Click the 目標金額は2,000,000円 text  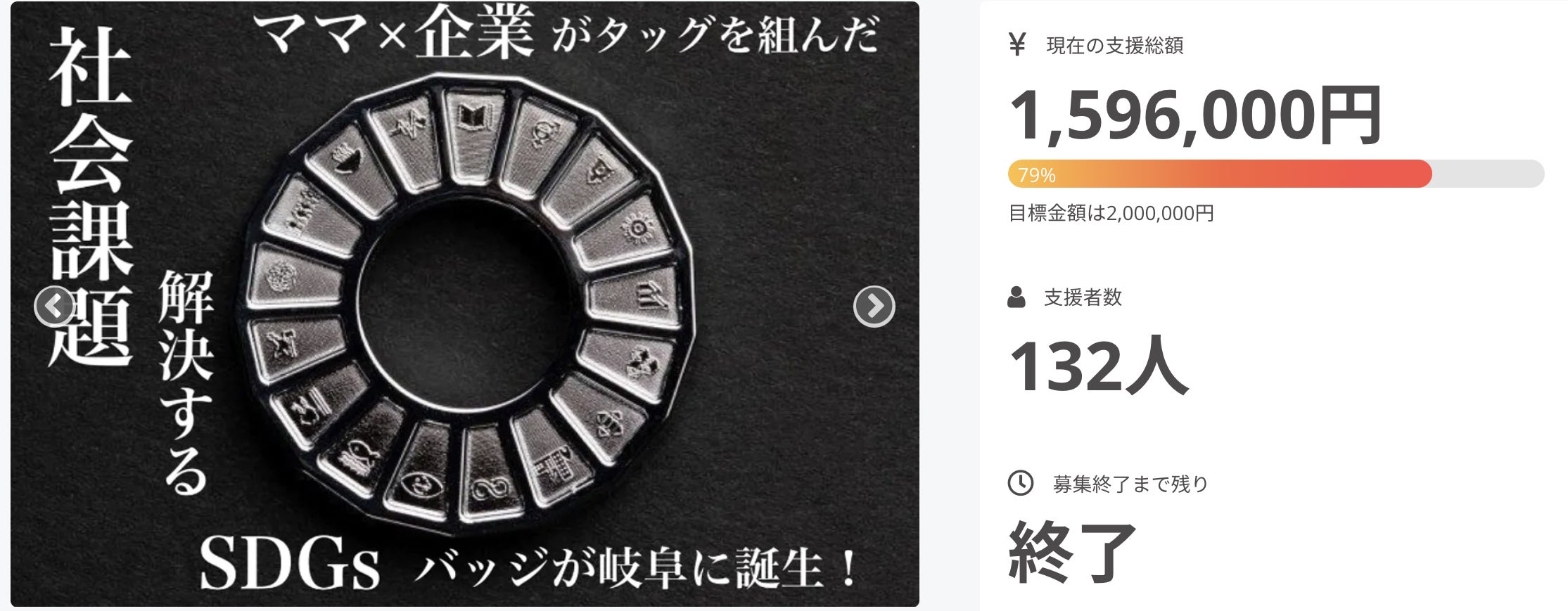pyautogui.click(x=1111, y=213)
